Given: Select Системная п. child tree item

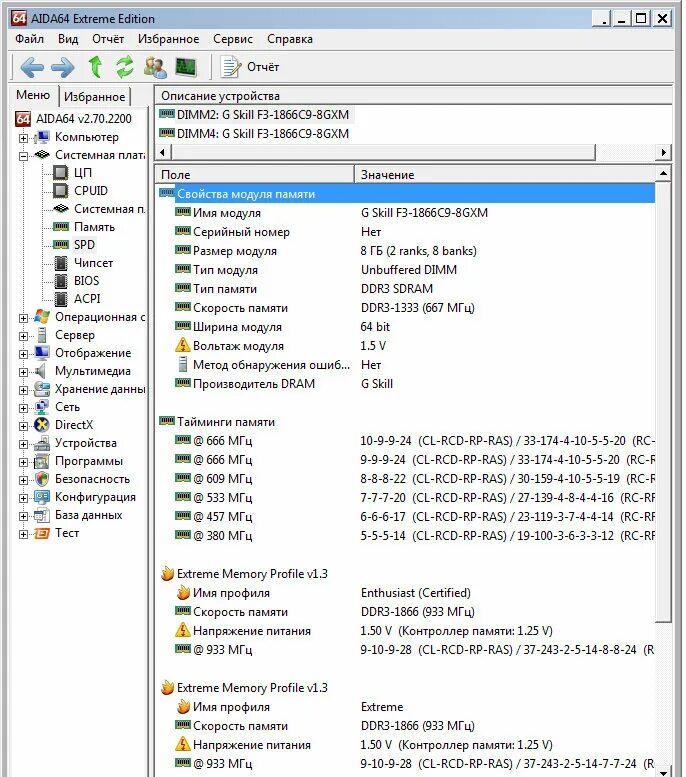Looking at the screenshot, I should [x=109, y=209].
